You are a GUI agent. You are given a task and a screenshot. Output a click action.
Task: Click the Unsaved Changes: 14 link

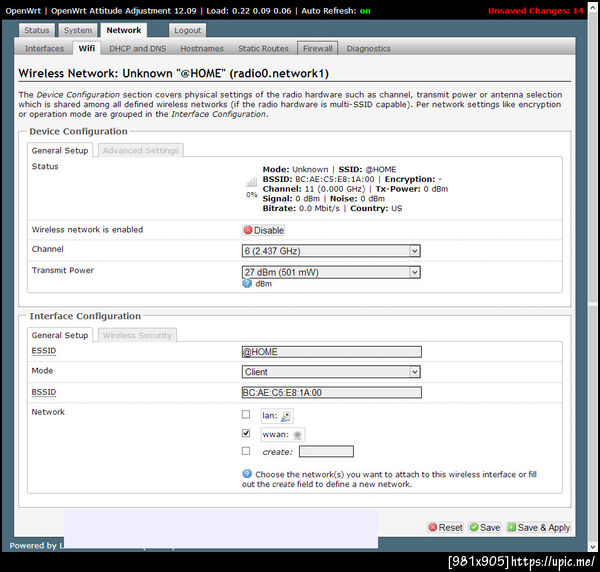click(536, 11)
